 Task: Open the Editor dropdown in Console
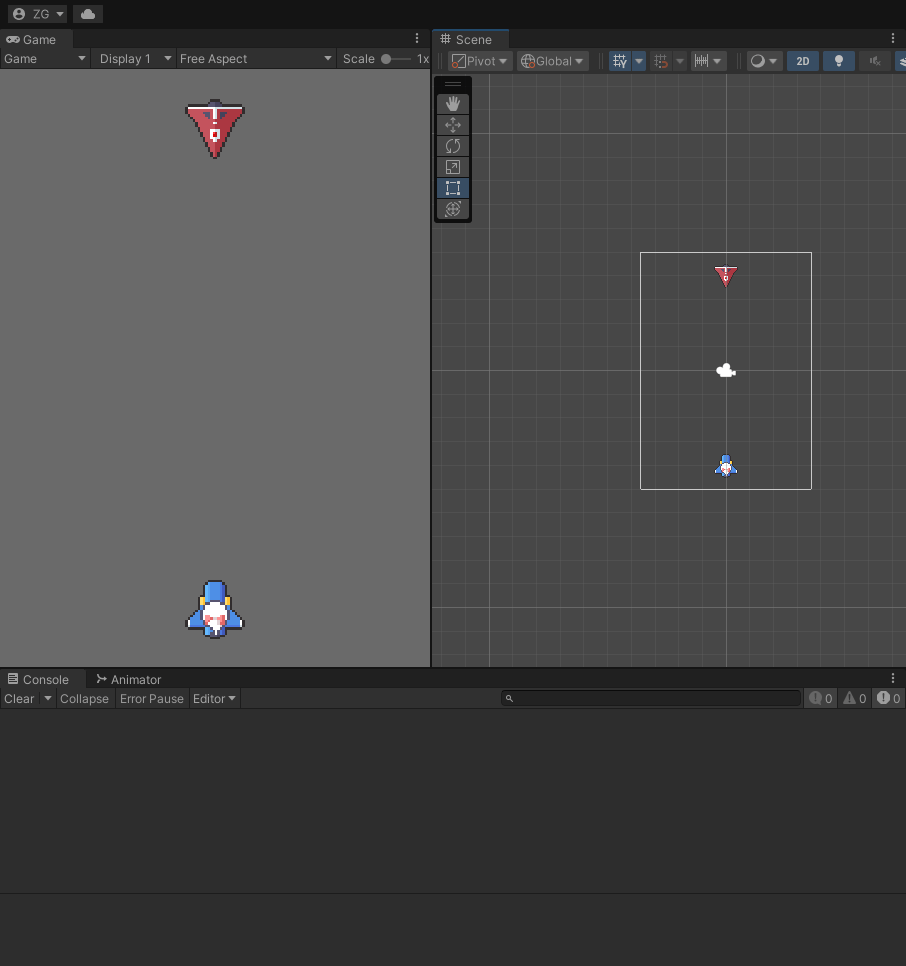point(214,699)
